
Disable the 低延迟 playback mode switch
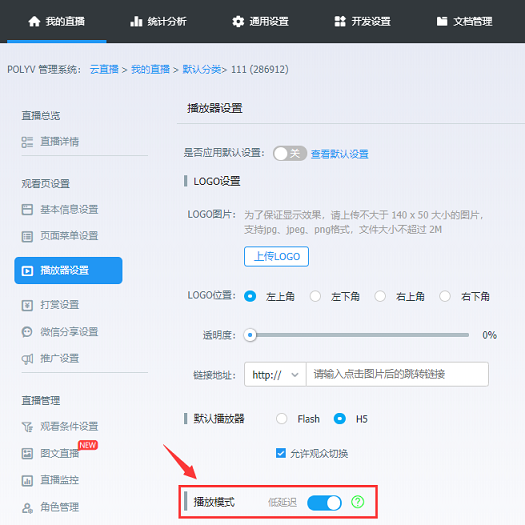[x=324, y=503]
